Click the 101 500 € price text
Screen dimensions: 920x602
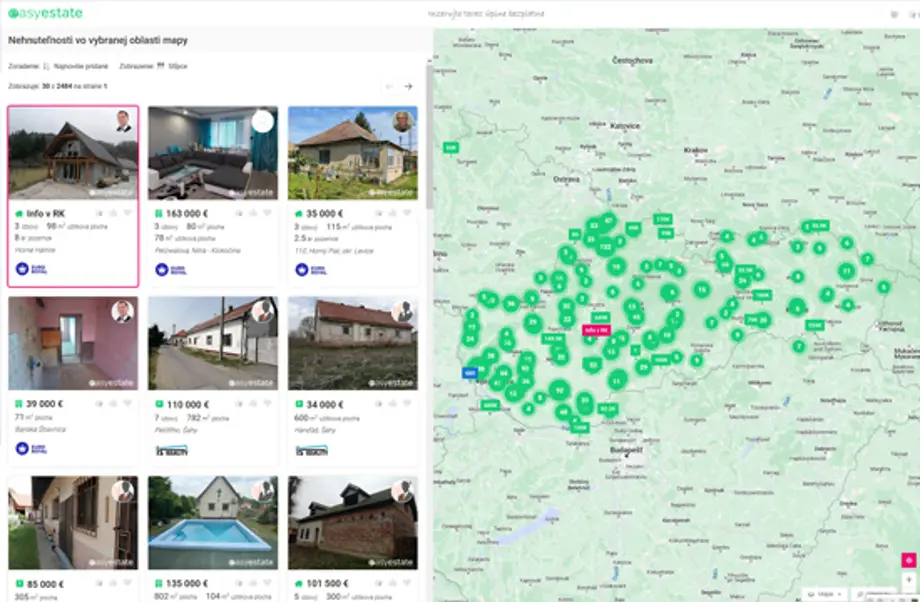click(327, 584)
